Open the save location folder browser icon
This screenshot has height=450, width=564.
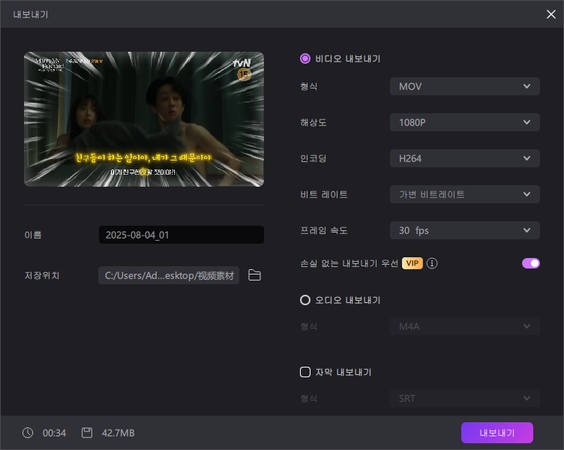click(x=255, y=275)
